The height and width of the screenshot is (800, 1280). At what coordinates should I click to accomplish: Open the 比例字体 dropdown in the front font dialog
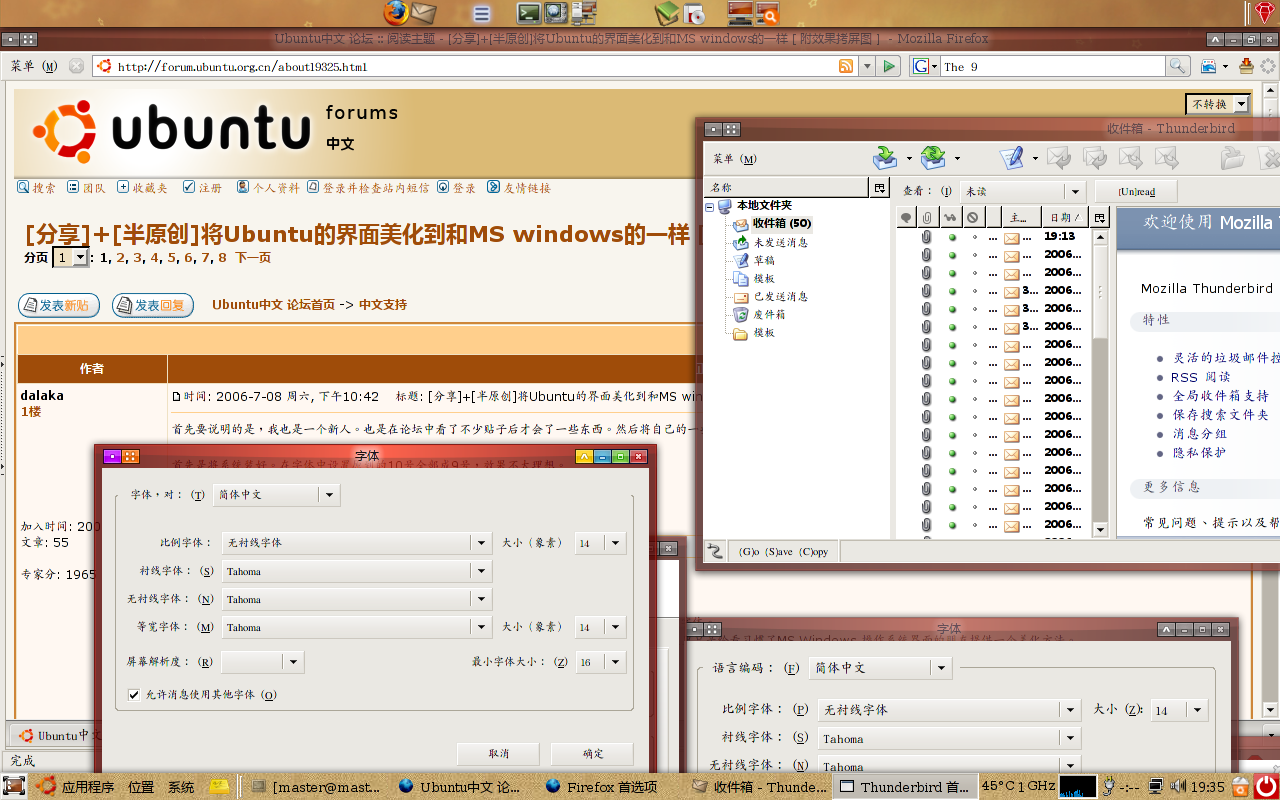pos(356,542)
